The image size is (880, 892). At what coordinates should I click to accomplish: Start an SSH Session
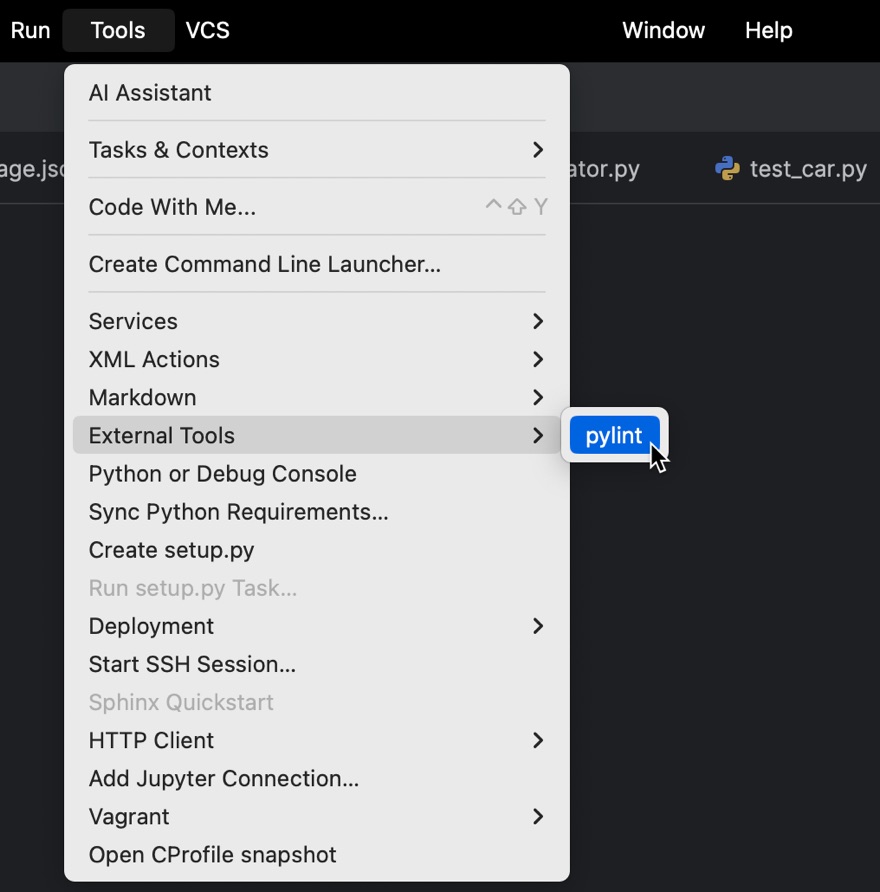(x=192, y=664)
